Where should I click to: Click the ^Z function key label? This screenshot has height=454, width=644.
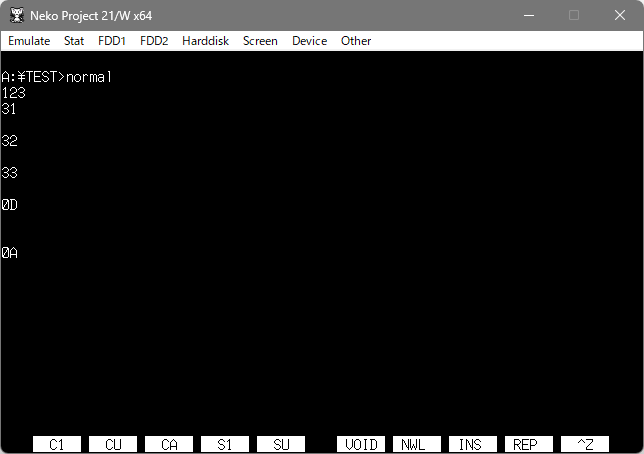pyautogui.click(x=585, y=444)
